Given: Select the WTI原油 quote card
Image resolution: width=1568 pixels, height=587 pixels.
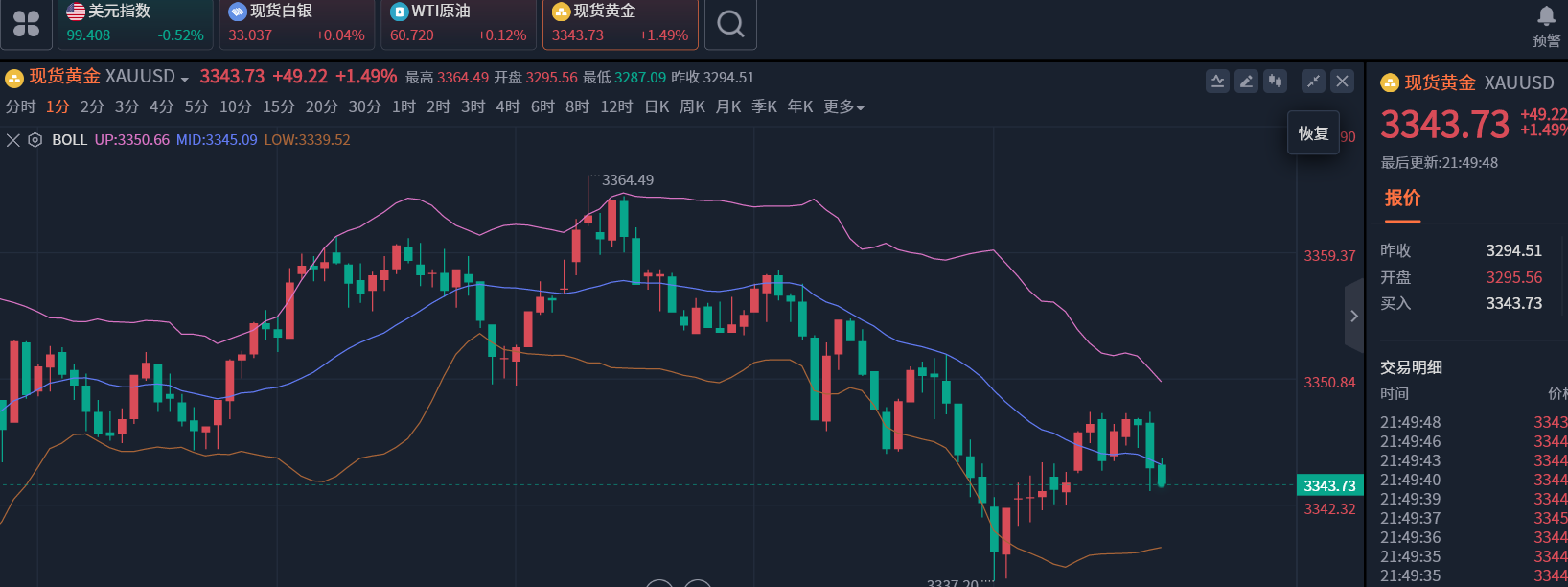Looking at the screenshot, I should pos(457,24).
